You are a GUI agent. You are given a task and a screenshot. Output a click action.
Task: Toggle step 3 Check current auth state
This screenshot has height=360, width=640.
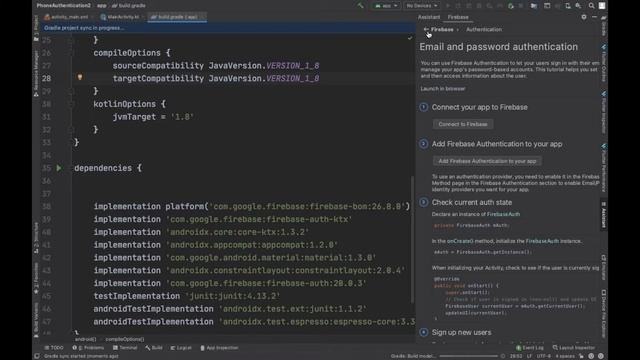[x=424, y=202]
